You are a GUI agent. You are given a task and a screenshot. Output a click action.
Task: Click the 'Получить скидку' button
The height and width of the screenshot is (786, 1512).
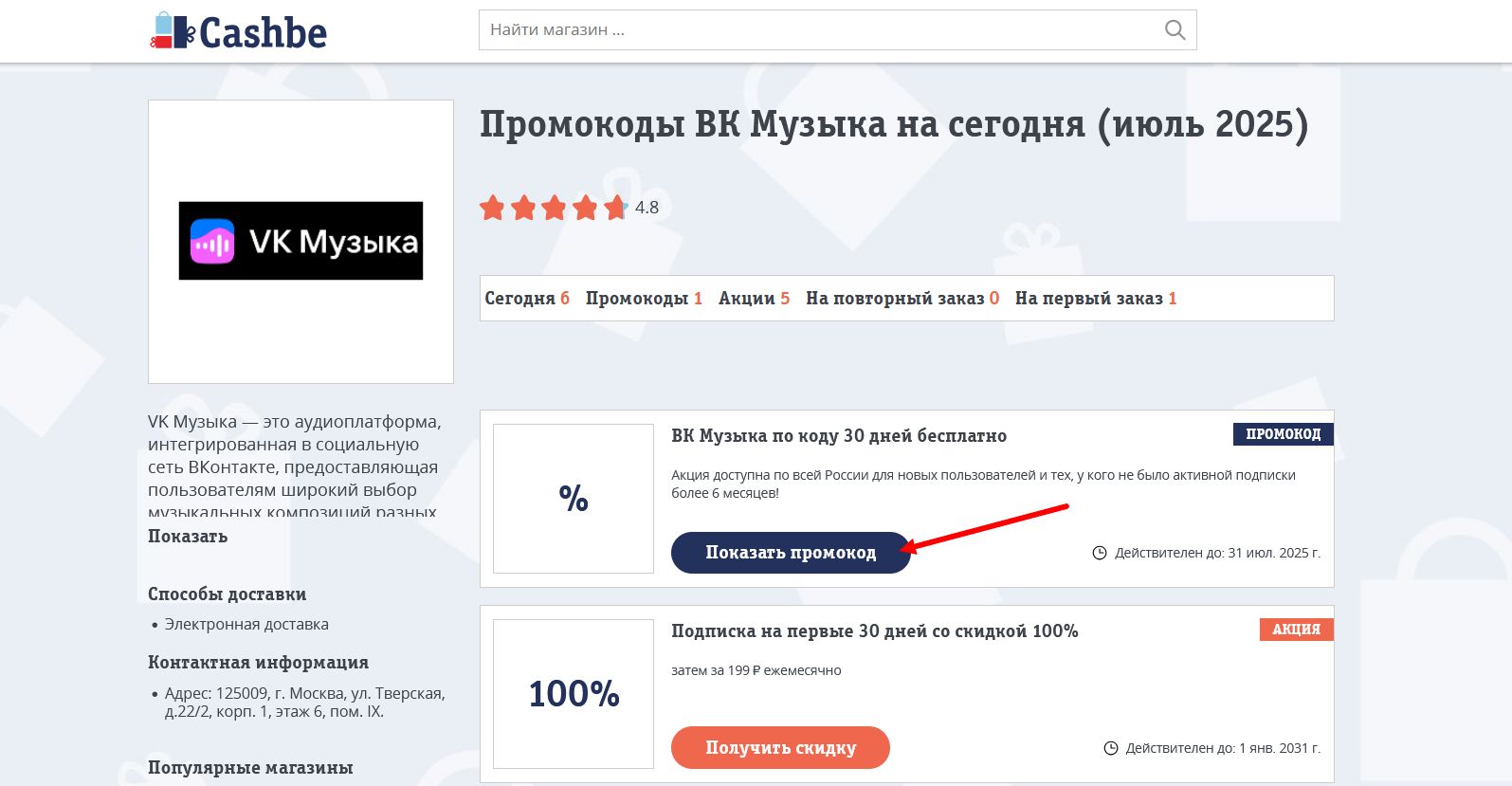coord(780,748)
